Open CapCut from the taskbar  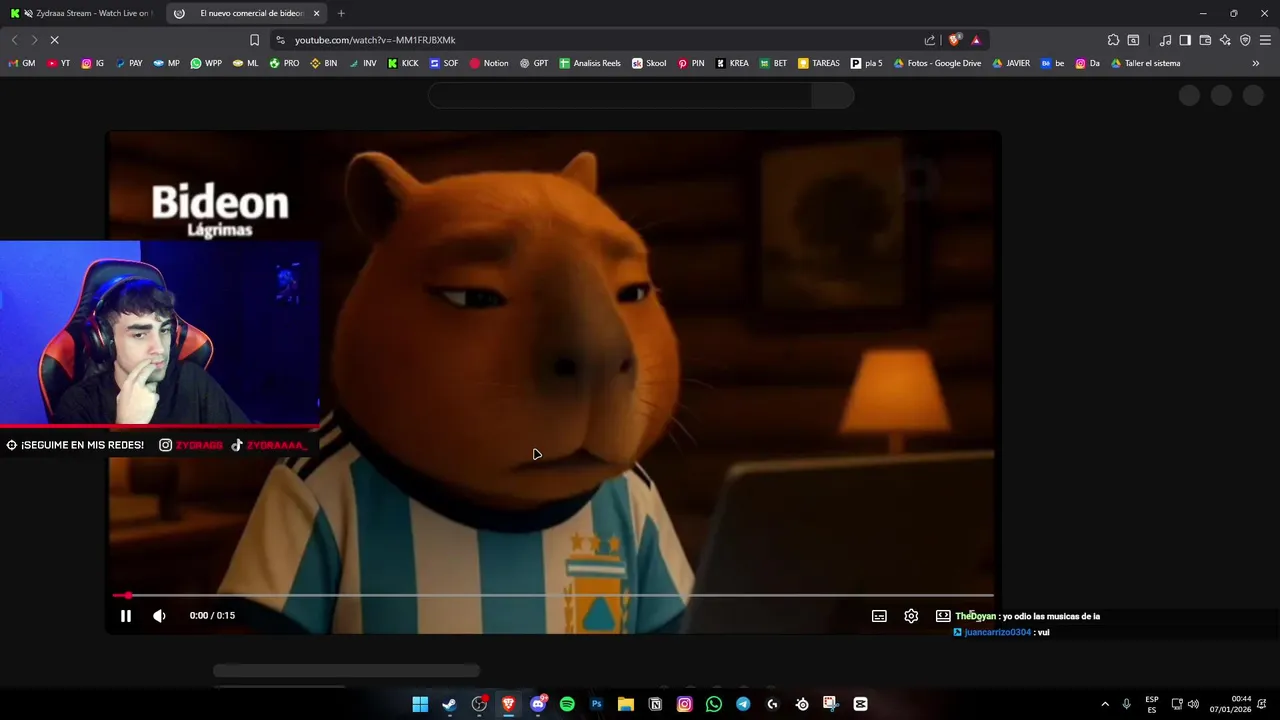coord(860,704)
